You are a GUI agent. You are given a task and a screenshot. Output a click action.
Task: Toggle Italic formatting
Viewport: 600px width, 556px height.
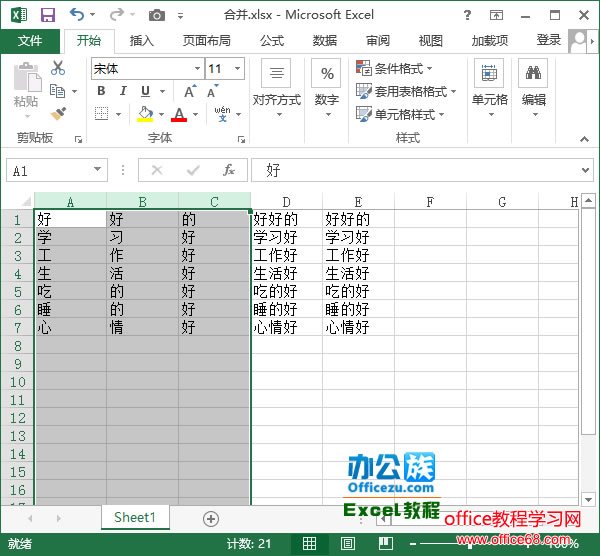point(123,91)
